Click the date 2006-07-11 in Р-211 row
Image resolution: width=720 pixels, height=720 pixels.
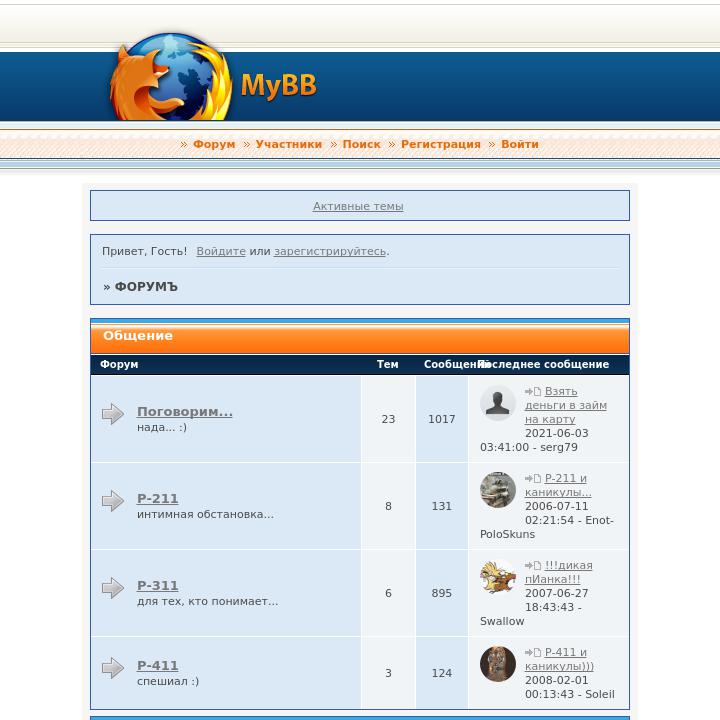pos(557,506)
